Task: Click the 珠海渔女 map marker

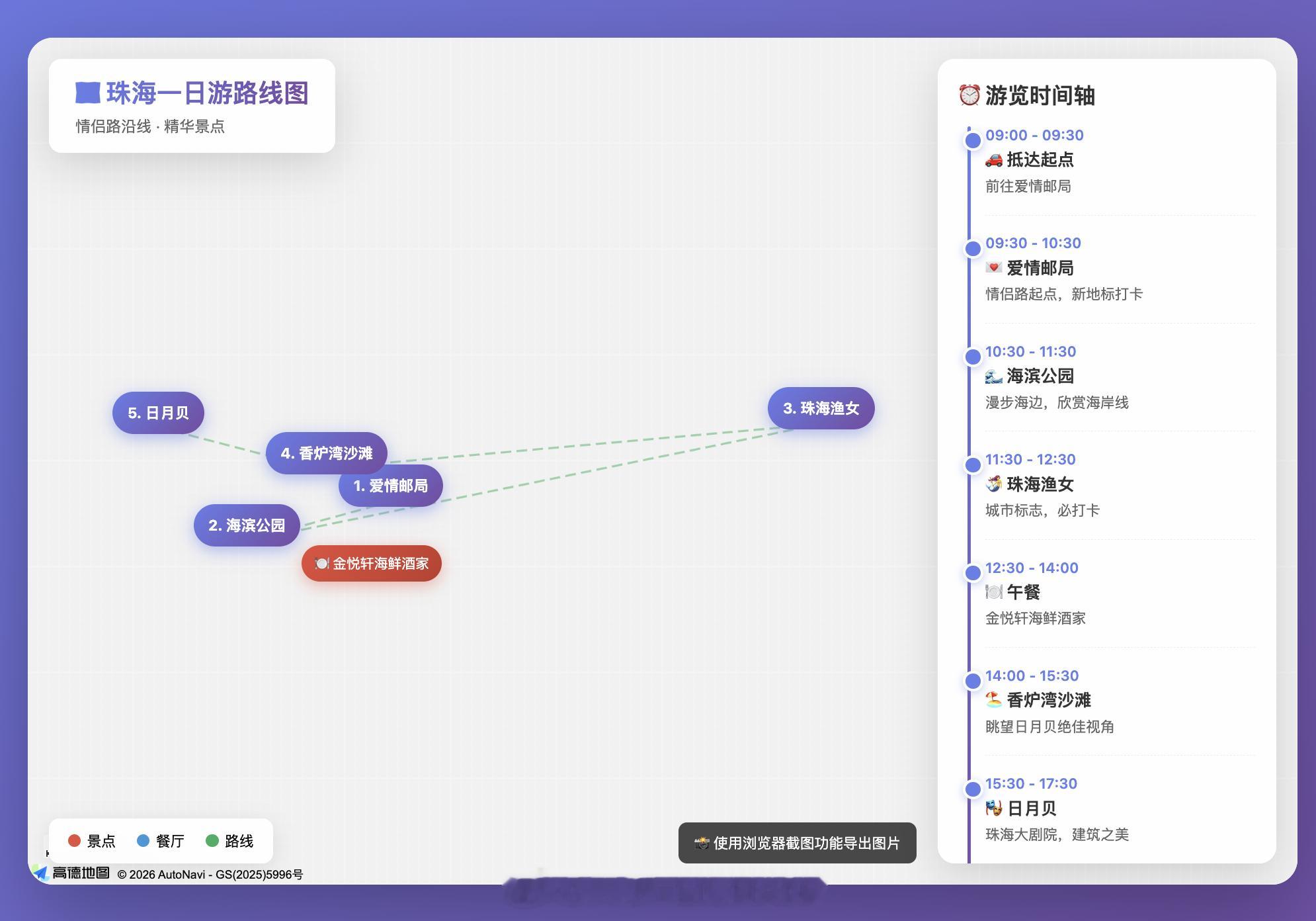Action: click(x=821, y=408)
